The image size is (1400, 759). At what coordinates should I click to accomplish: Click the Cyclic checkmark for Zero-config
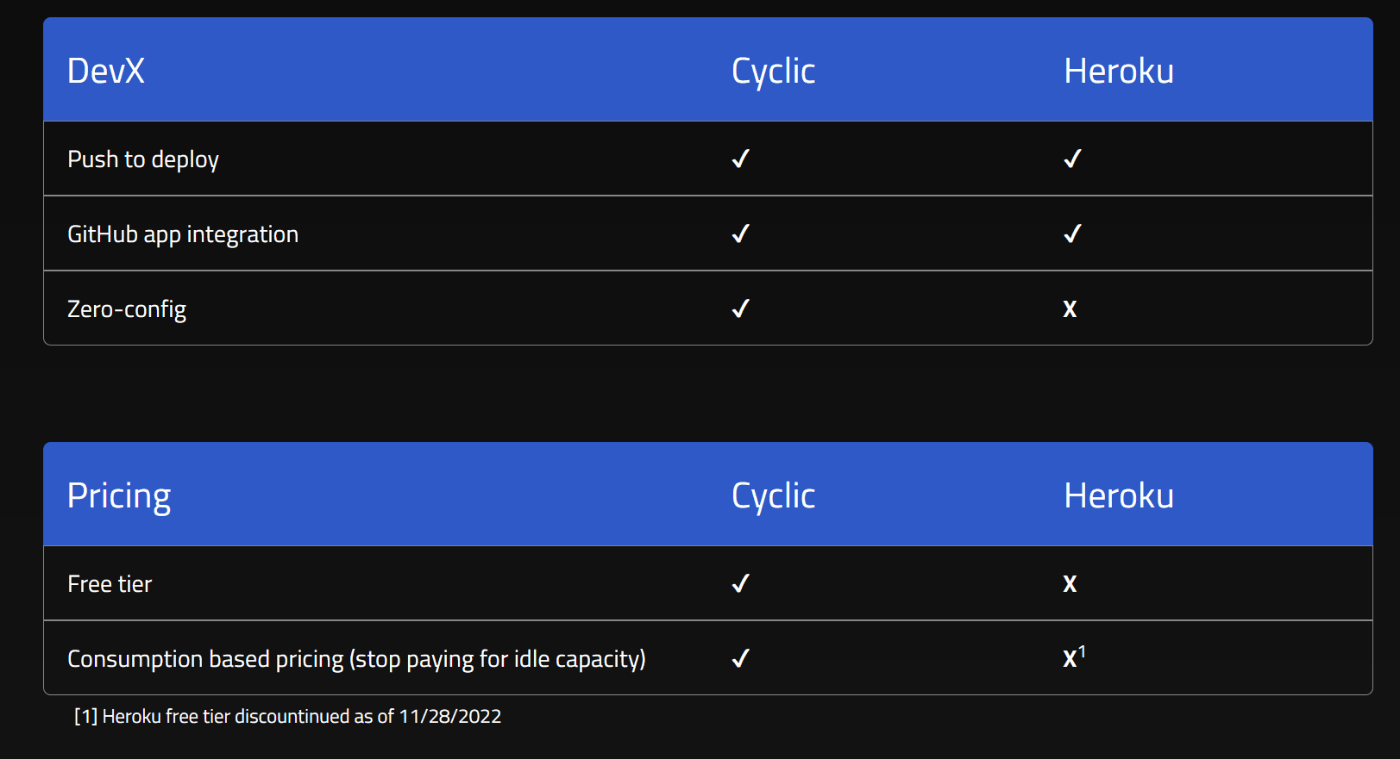(x=741, y=309)
